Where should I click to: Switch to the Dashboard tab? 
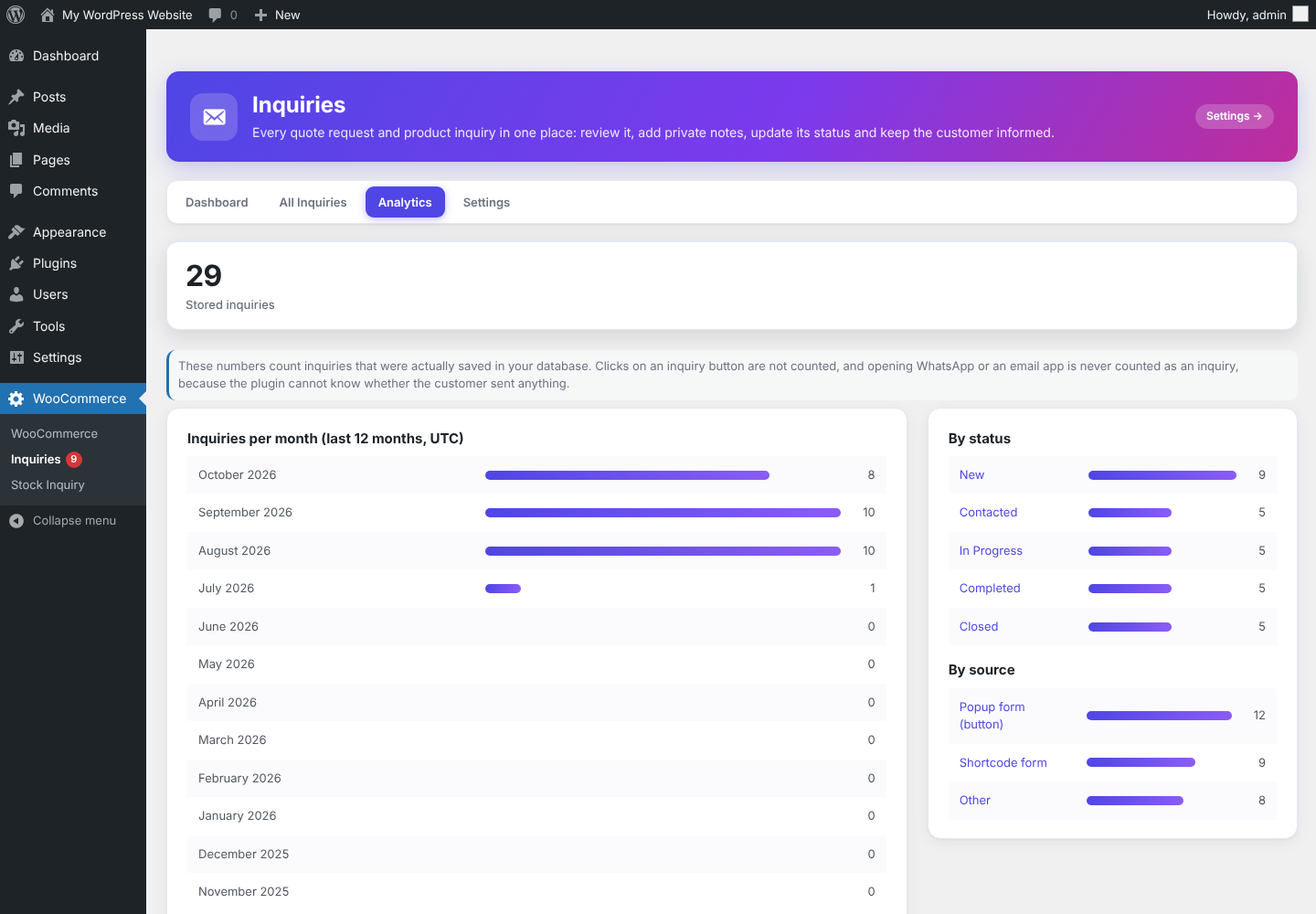tap(217, 202)
